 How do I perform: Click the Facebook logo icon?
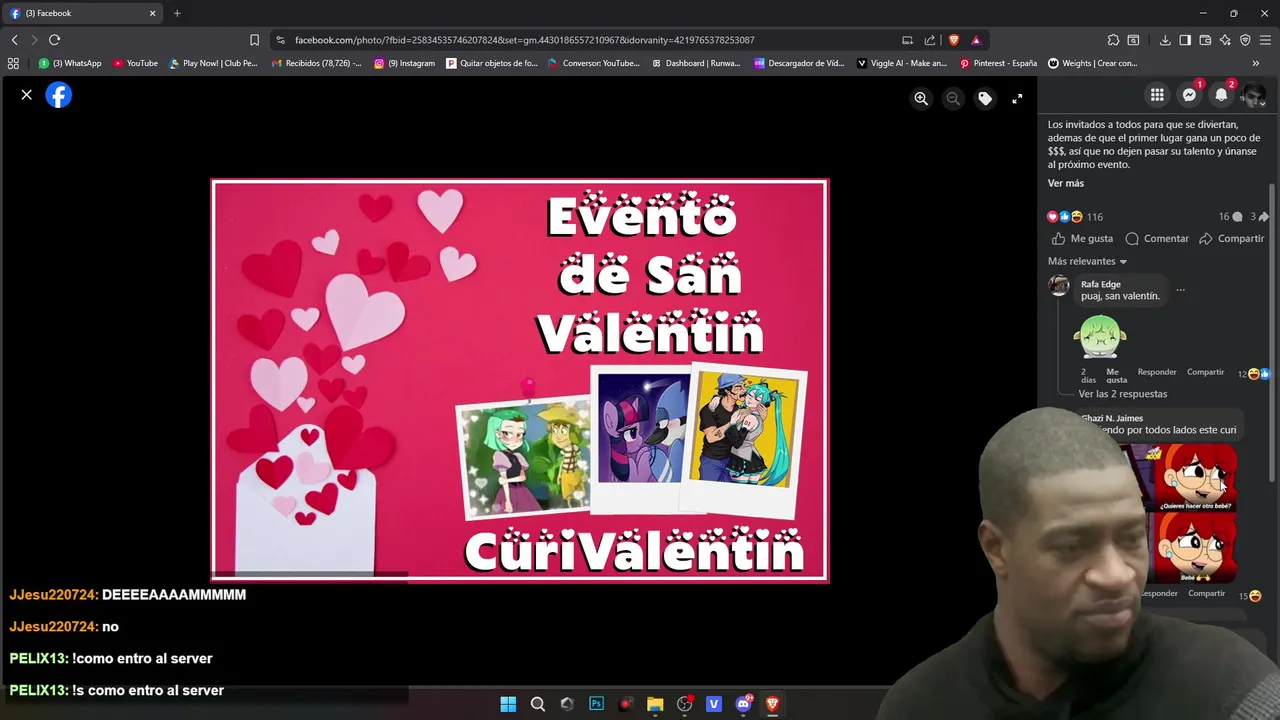click(59, 95)
